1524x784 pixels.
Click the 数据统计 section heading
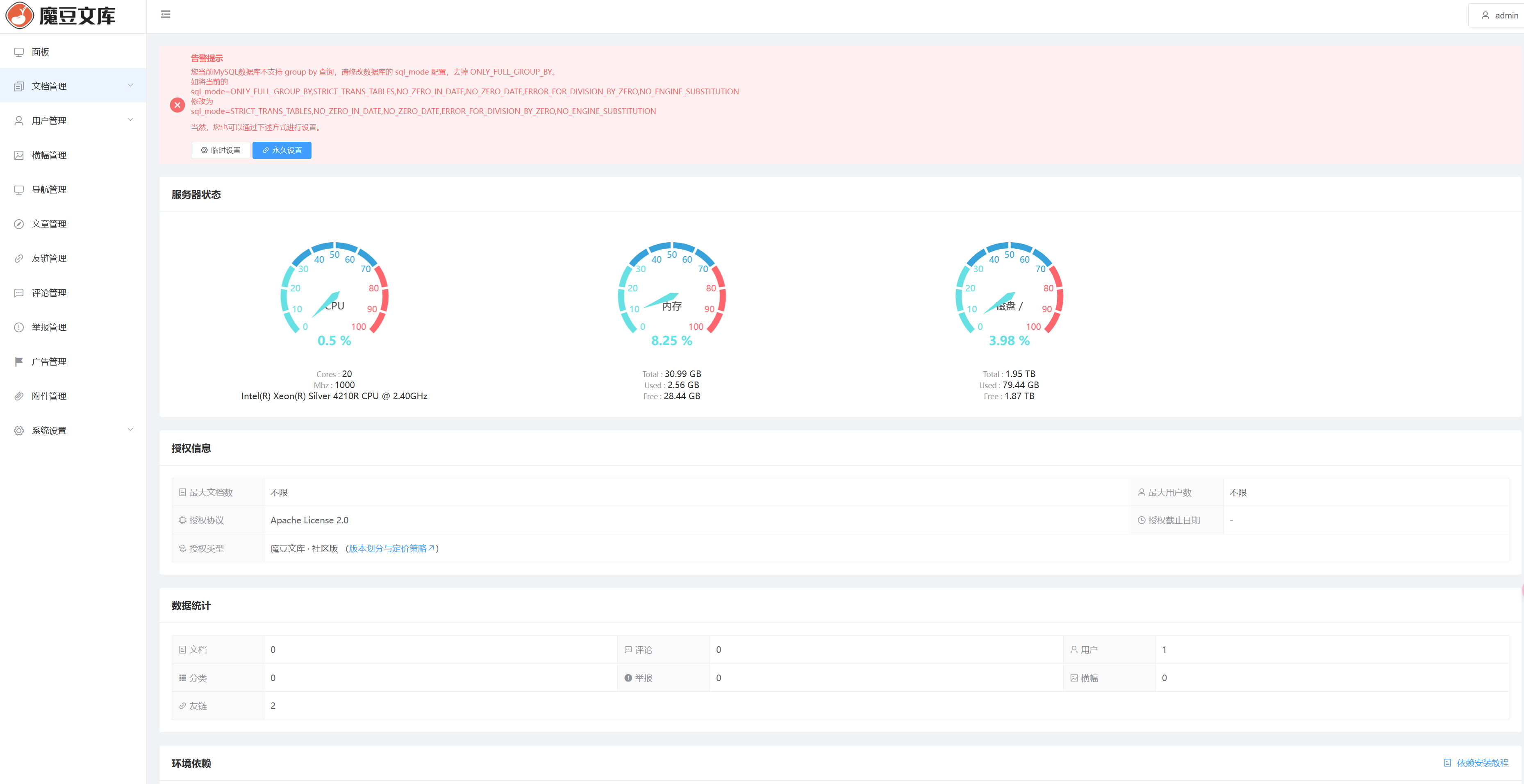tap(191, 606)
